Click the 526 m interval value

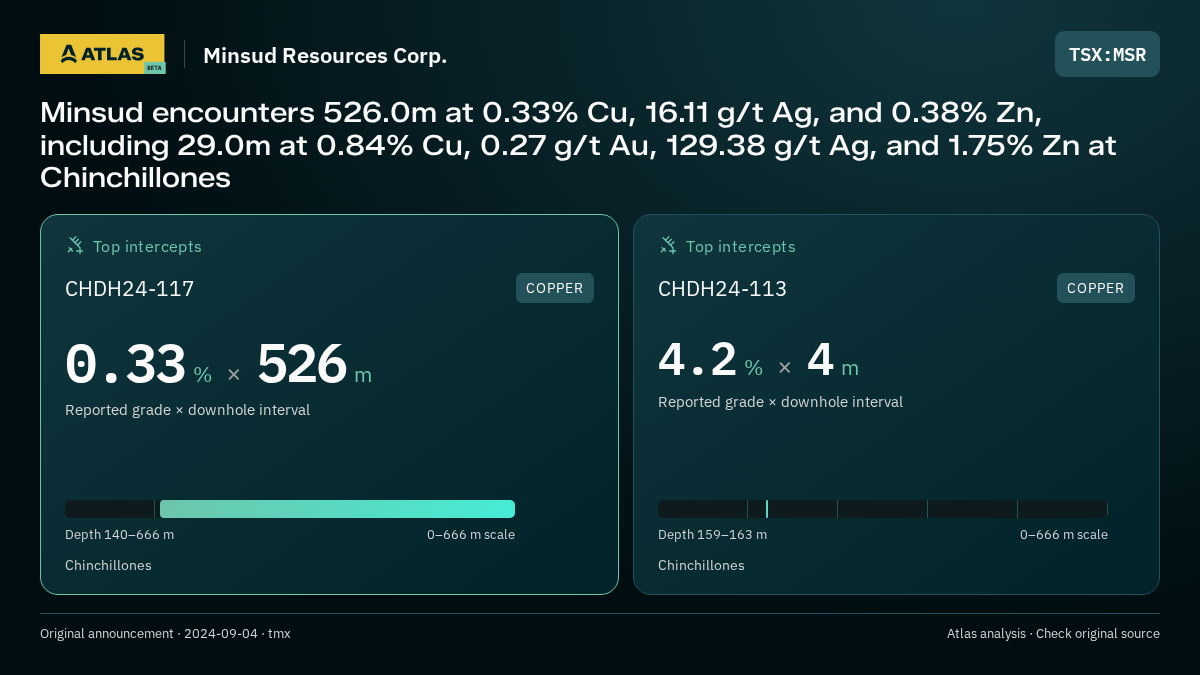click(x=302, y=364)
